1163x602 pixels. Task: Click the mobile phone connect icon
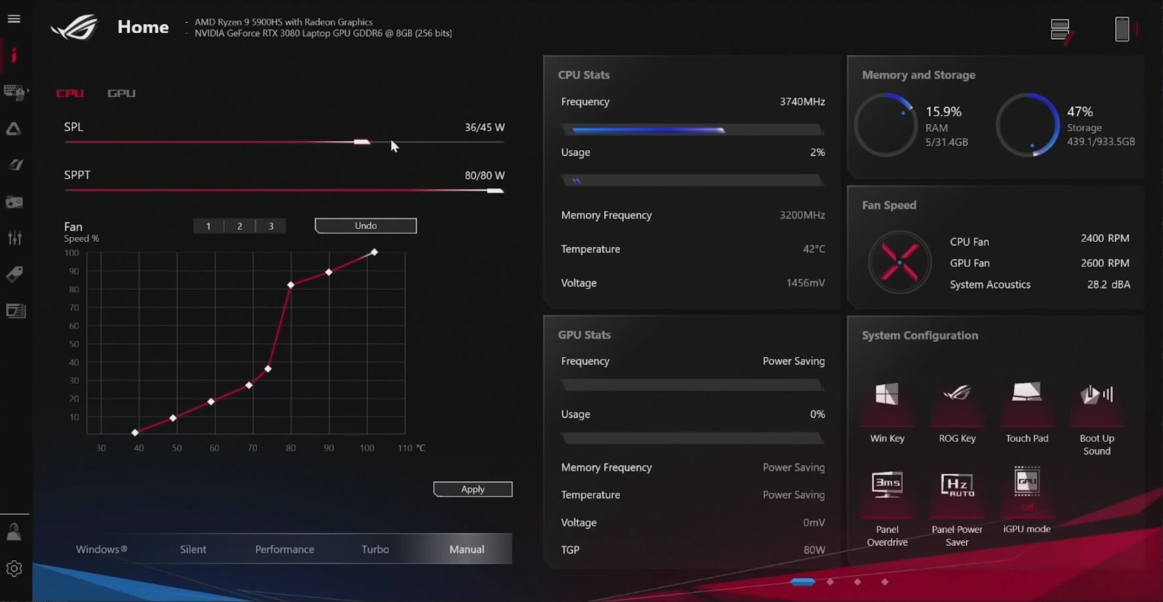[1122, 29]
